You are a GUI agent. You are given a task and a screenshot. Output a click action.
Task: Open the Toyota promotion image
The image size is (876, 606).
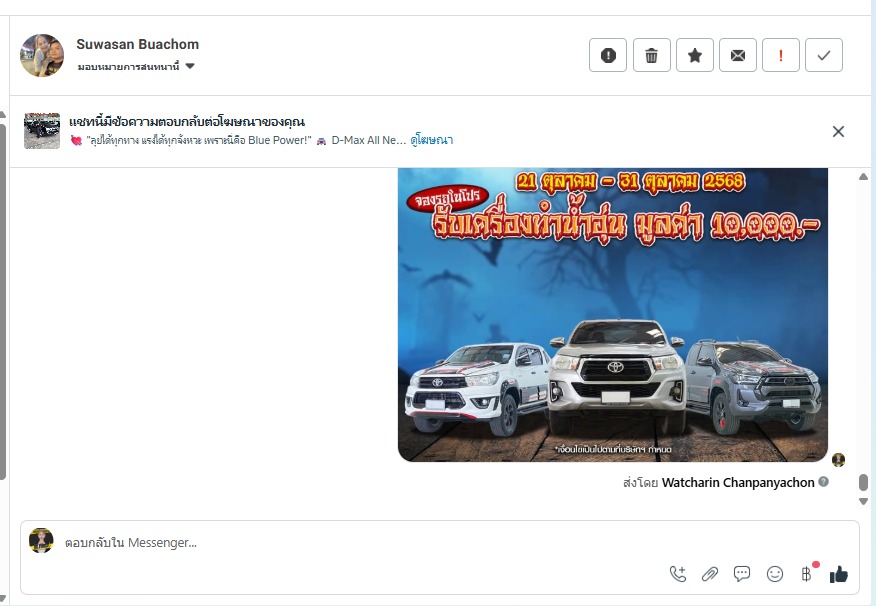tap(612, 314)
